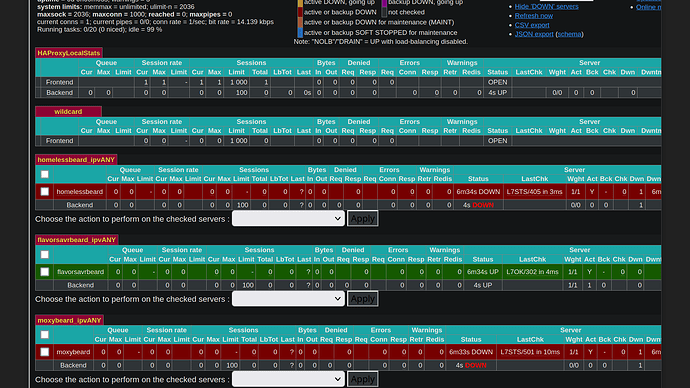Viewport: 690px width, 388px height.
Task: Apply action for moxybeard servers
Action: click(363, 379)
